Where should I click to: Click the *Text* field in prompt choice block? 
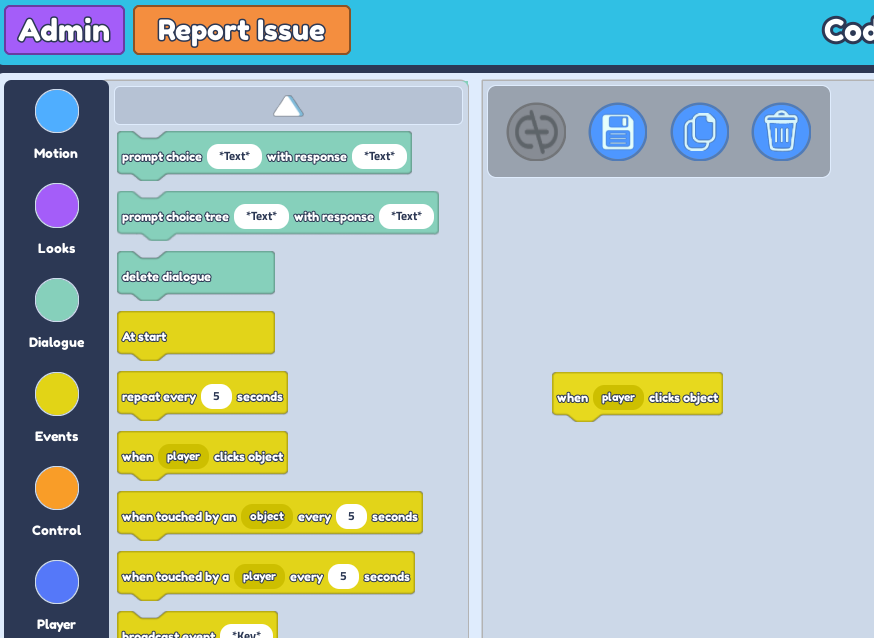(x=234, y=155)
